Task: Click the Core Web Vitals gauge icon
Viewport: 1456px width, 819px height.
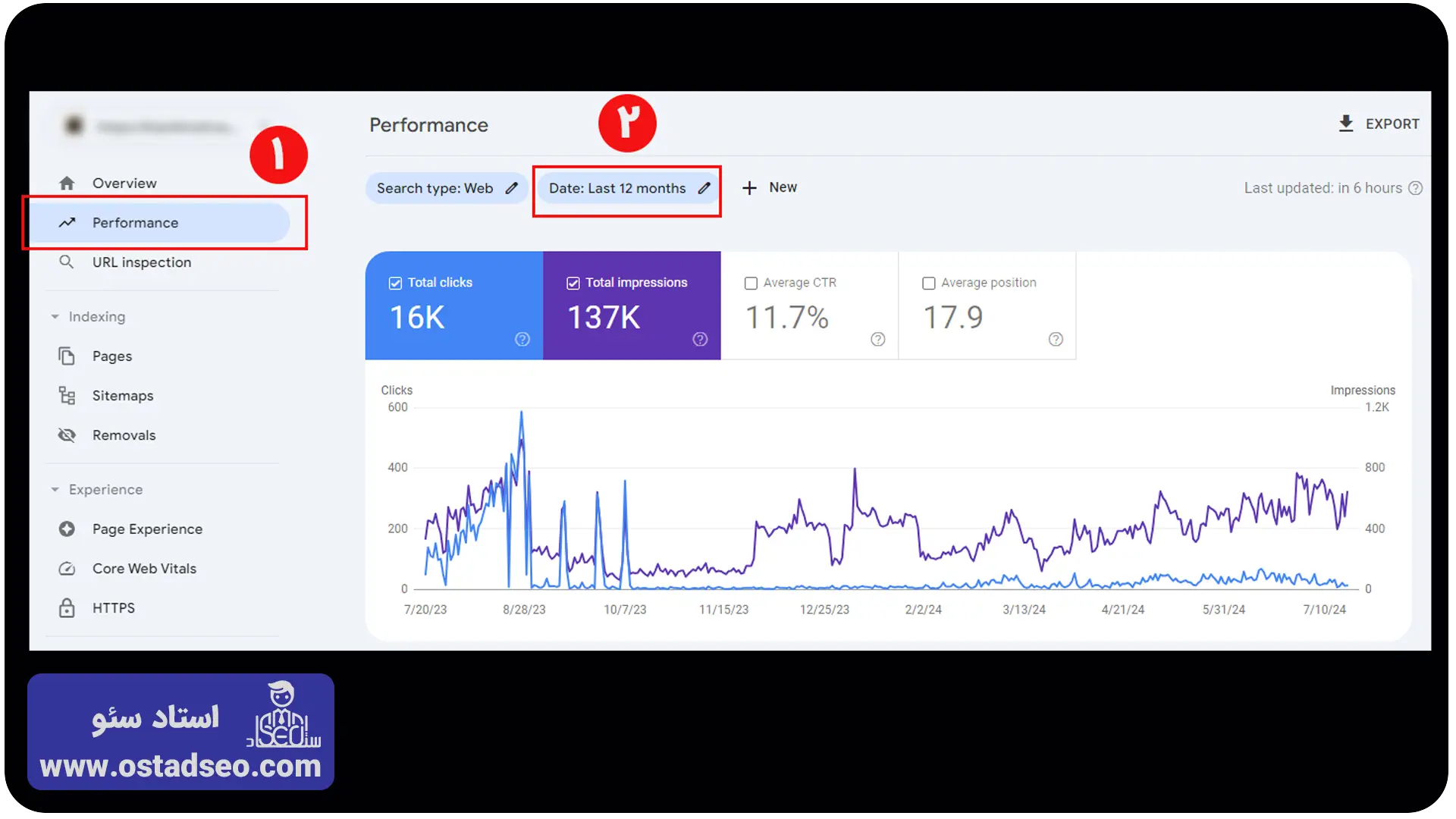Action: point(67,569)
